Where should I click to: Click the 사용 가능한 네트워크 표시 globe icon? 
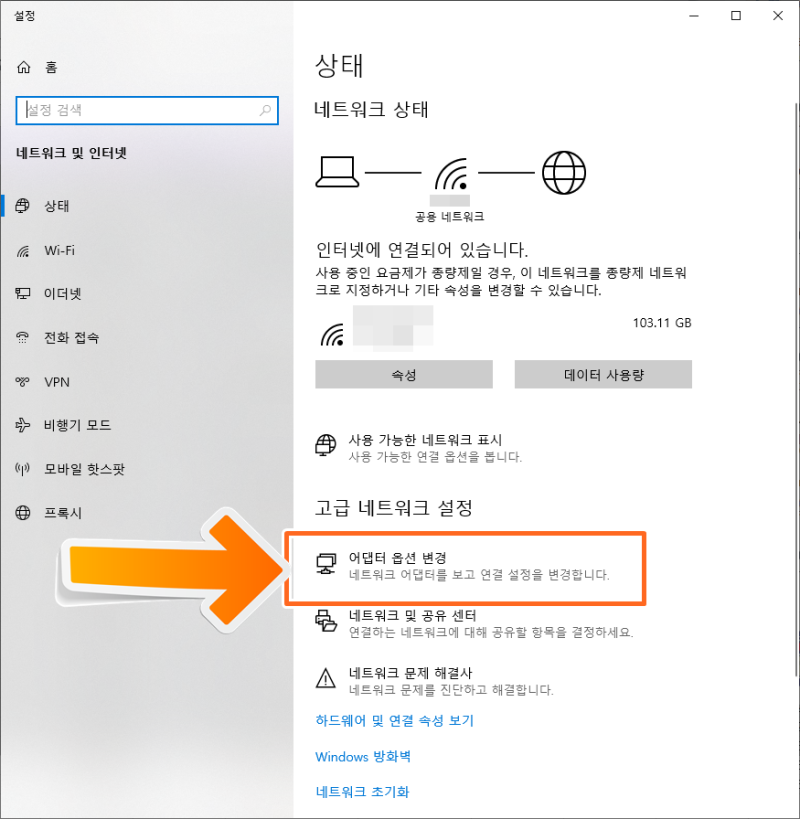coord(325,445)
